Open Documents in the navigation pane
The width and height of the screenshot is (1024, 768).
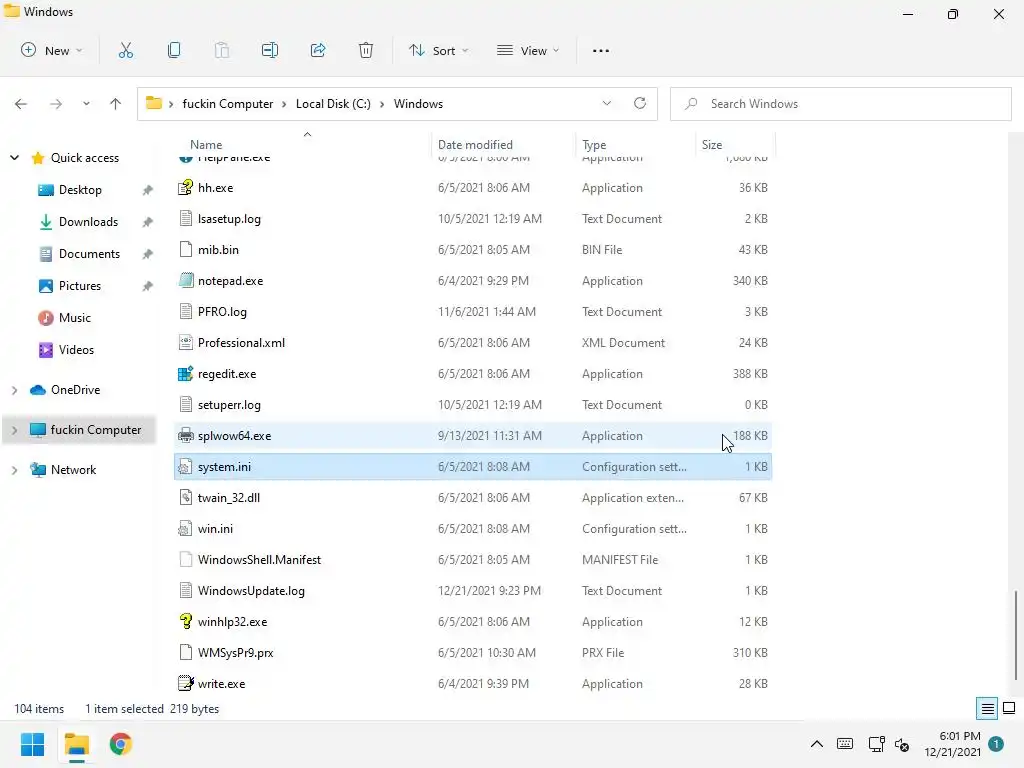(89, 254)
